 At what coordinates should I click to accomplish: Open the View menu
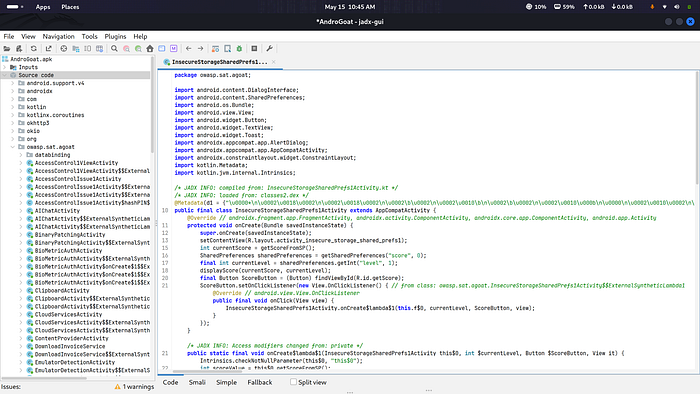click(x=28, y=37)
